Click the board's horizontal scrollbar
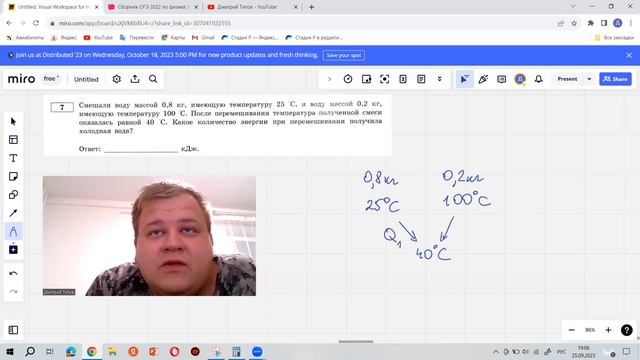640x360 pixels. [356, 342]
